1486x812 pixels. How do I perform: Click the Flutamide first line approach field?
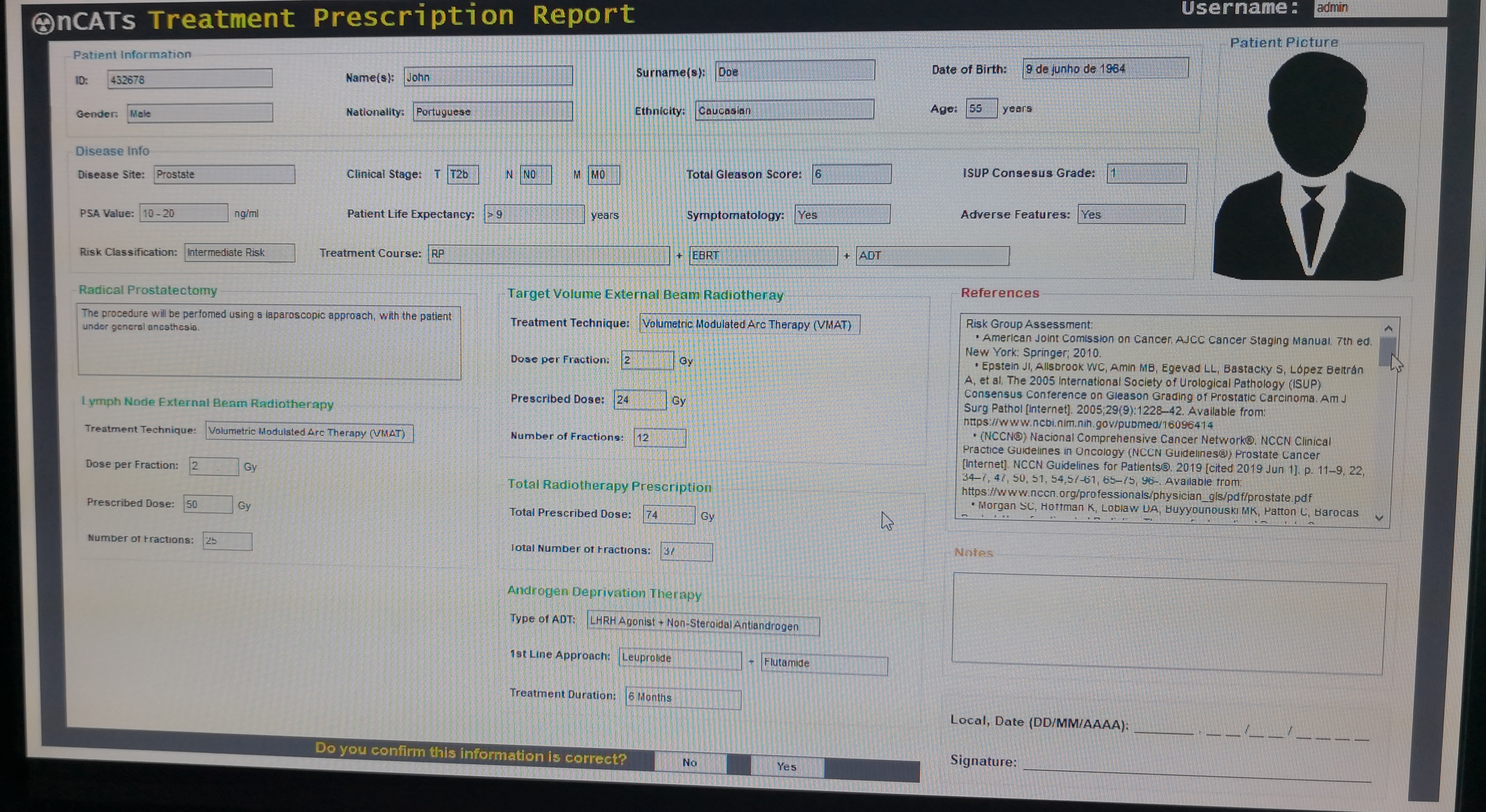[x=824, y=663]
